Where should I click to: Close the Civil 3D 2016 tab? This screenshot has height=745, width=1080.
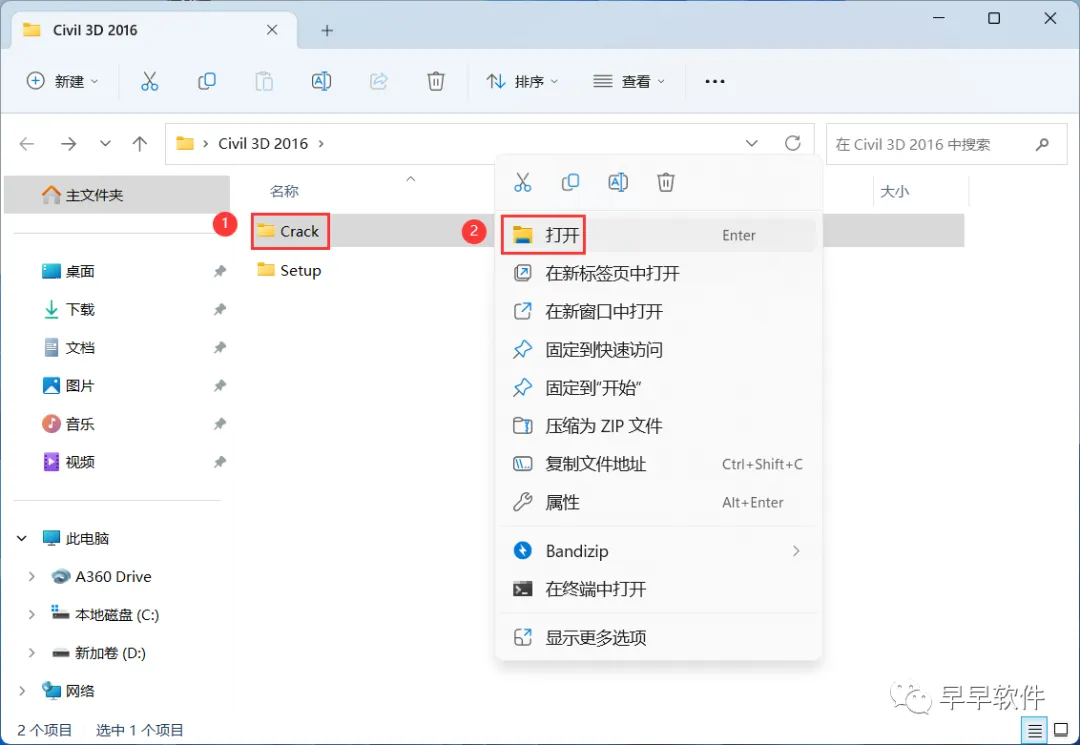click(272, 30)
